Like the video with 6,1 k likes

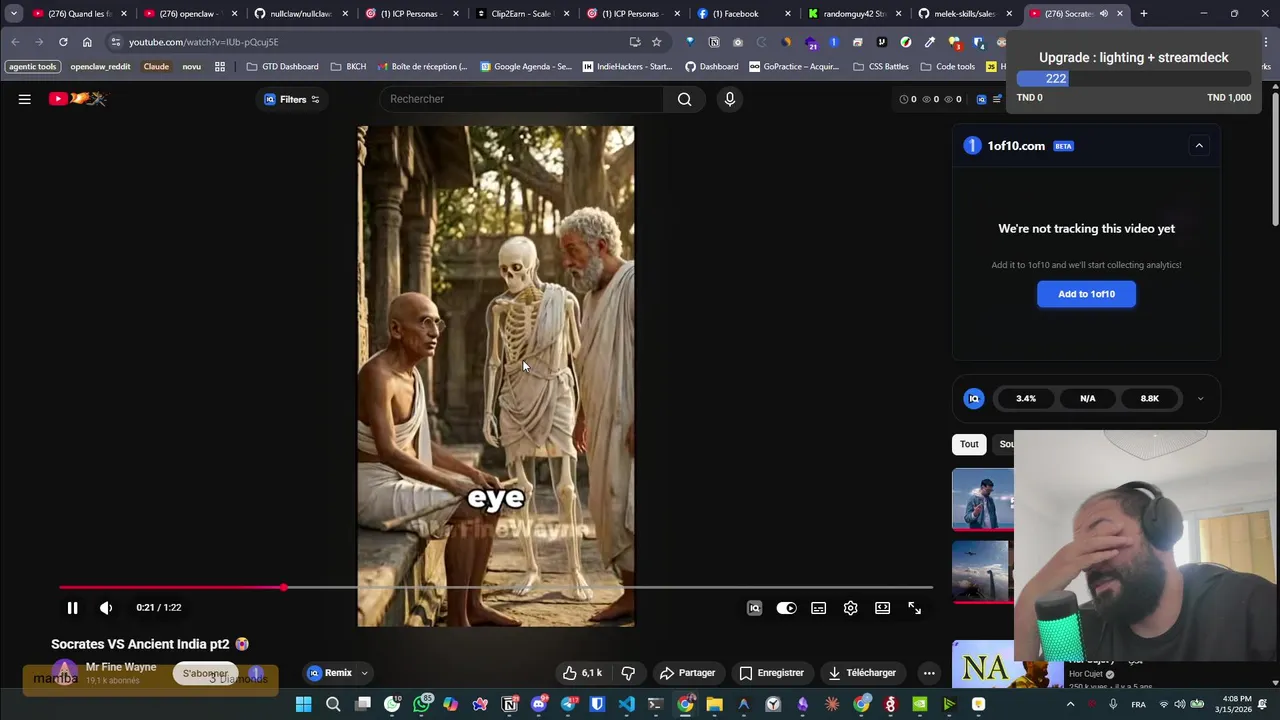point(581,673)
